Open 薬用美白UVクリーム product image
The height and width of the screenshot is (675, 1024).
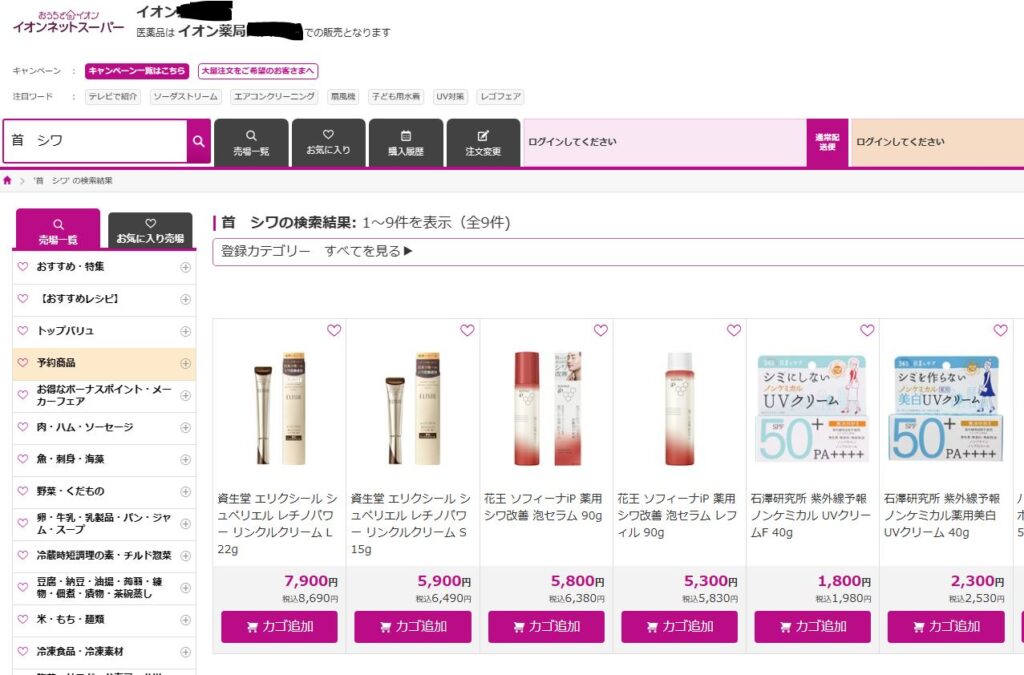click(946, 408)
